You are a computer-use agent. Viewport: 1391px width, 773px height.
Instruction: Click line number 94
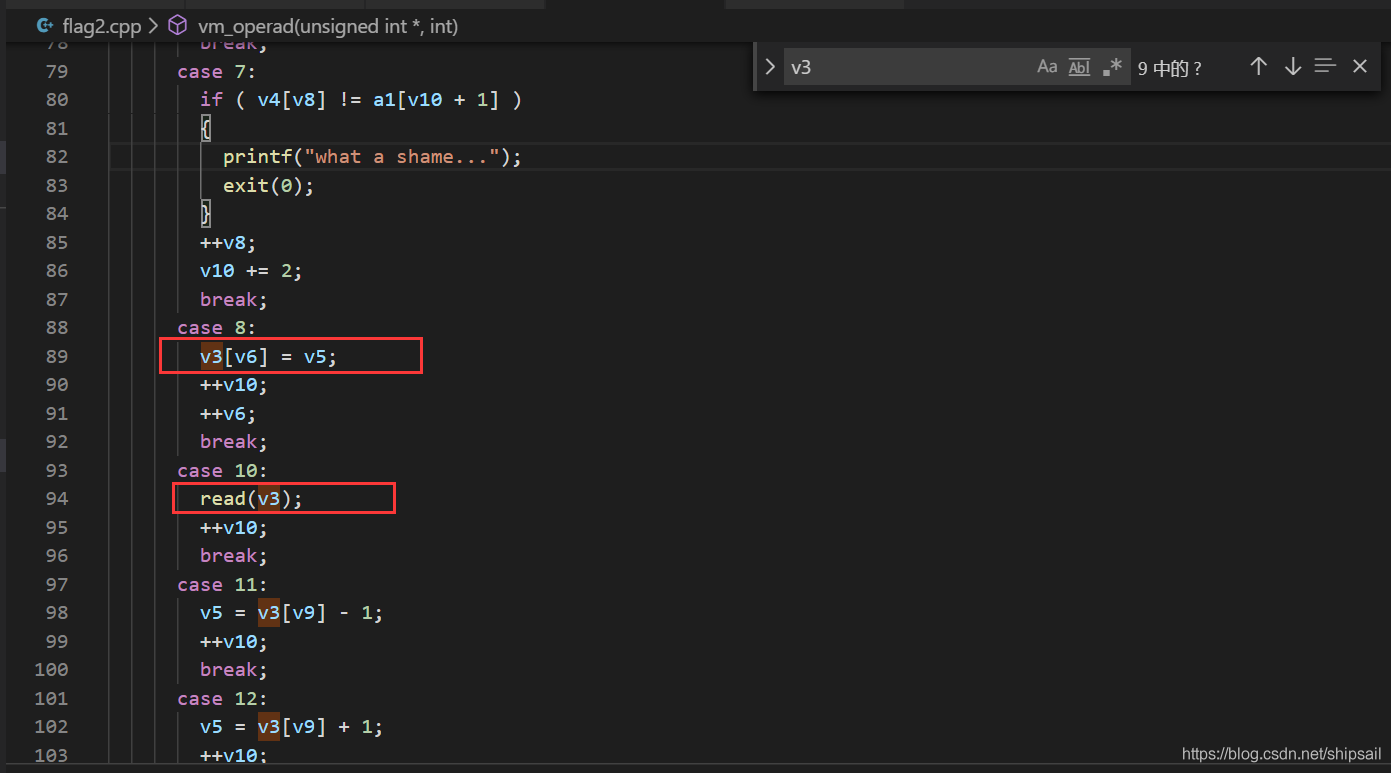(x=57, y=498)
